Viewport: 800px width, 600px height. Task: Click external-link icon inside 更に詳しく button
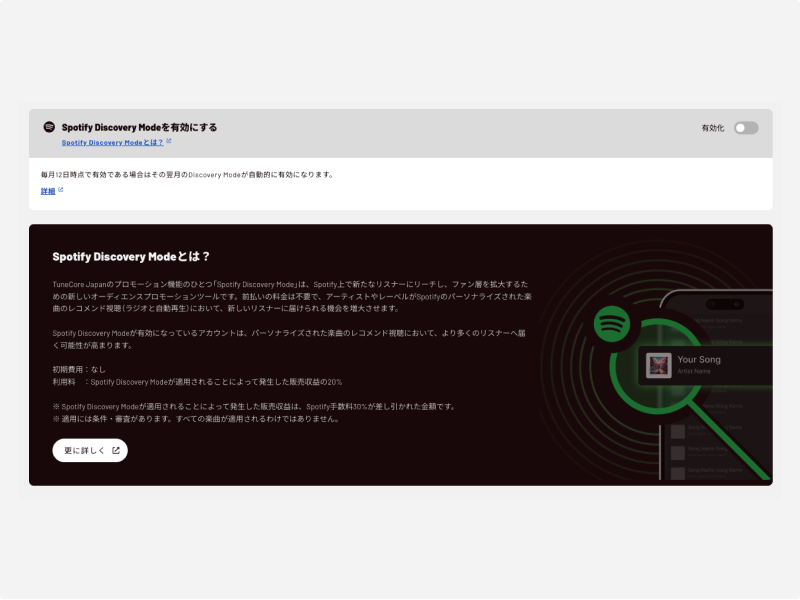click(x=116, y=451)
